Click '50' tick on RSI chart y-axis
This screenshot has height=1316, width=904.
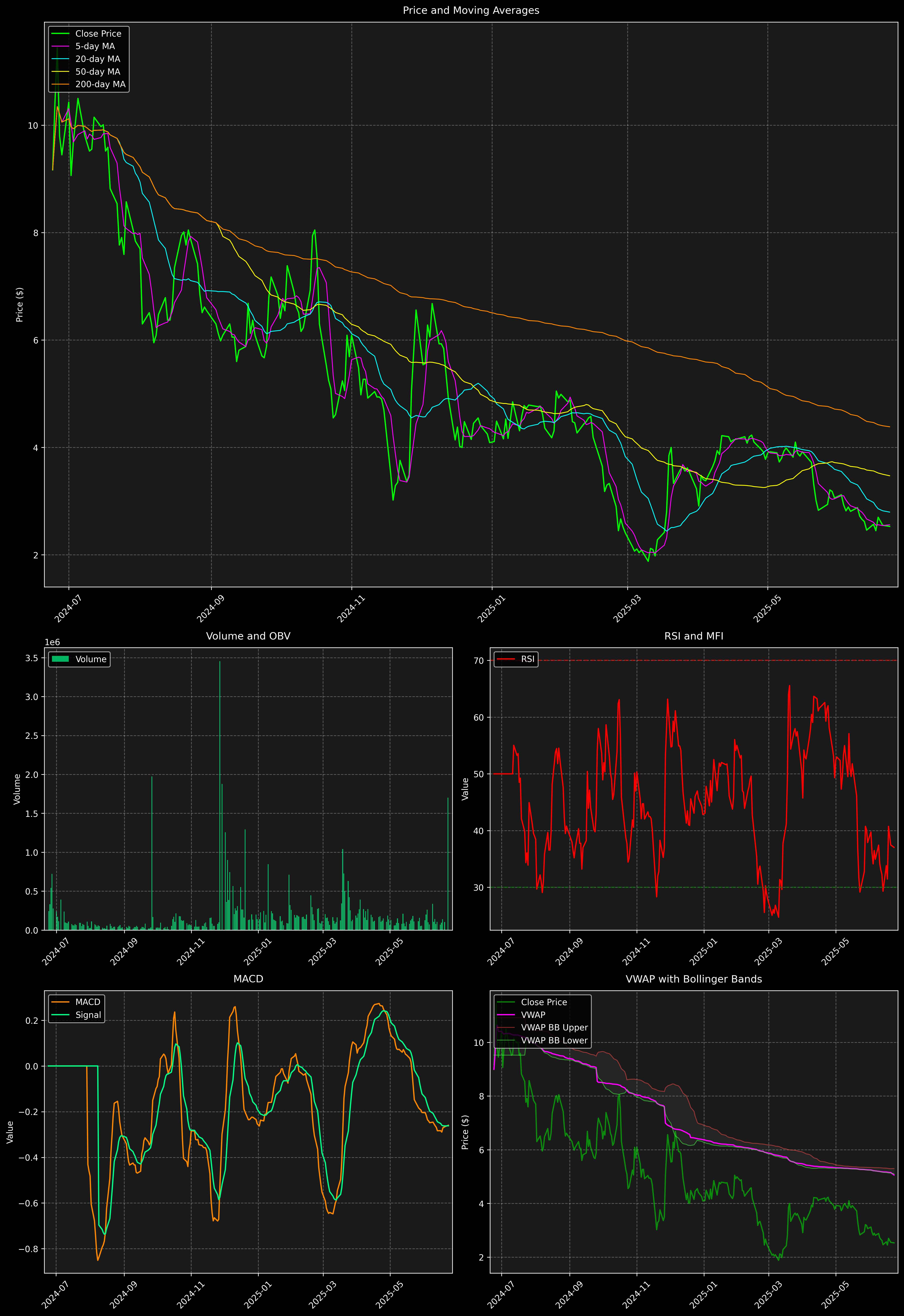tap(479, 774)
